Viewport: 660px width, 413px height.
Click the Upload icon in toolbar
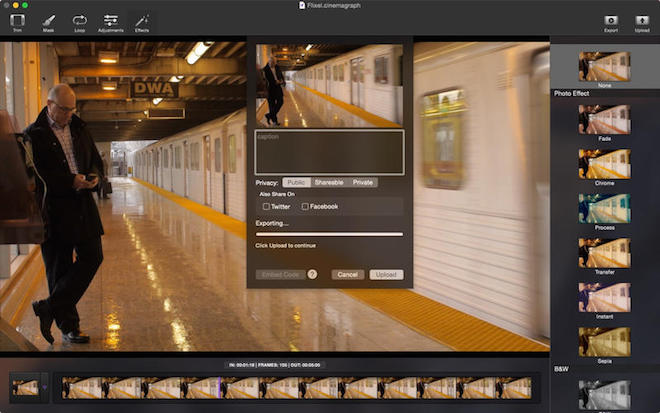coord(642,21)
